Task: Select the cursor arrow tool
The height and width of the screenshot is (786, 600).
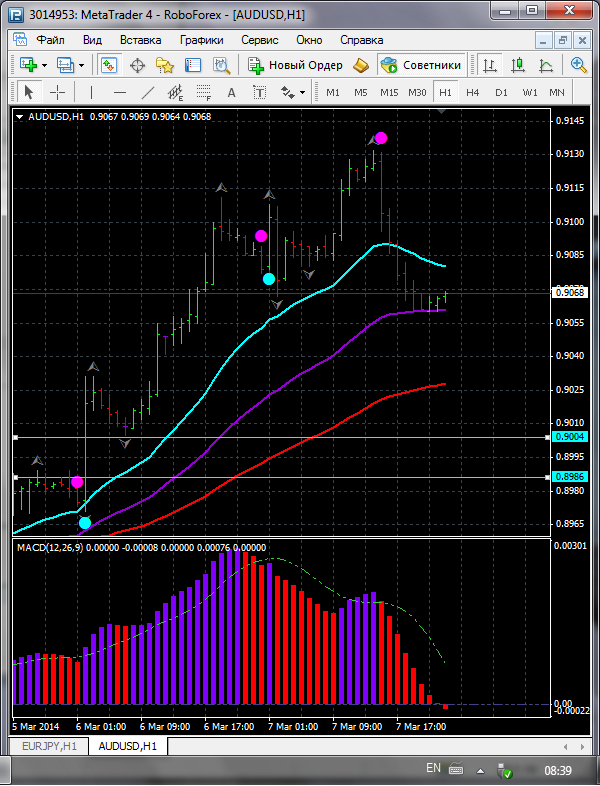Action: pyautogui.click(x=29, y=92)
